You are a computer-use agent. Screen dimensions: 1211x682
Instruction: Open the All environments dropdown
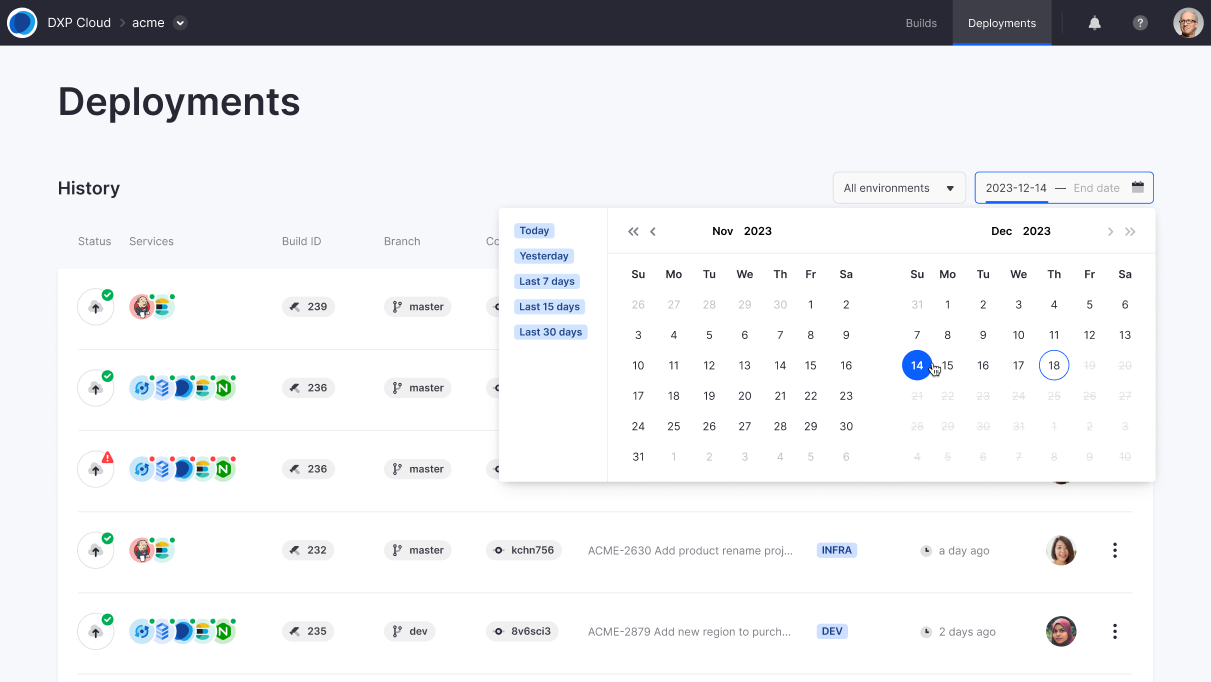pyautogui.click(x=899, y=188)
